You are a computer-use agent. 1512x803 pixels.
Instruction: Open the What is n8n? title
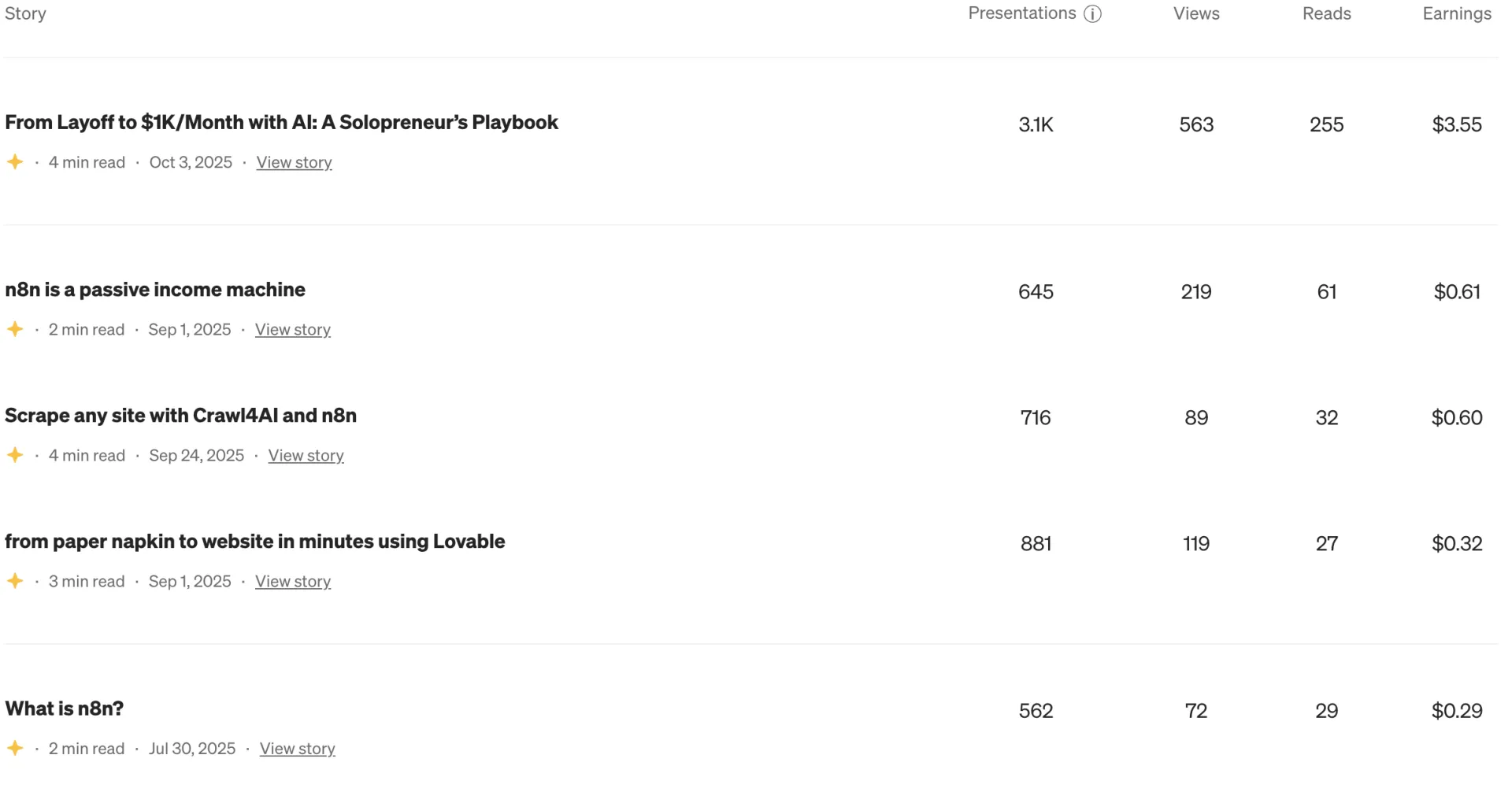pyautogui.click(x=64, y=709)
